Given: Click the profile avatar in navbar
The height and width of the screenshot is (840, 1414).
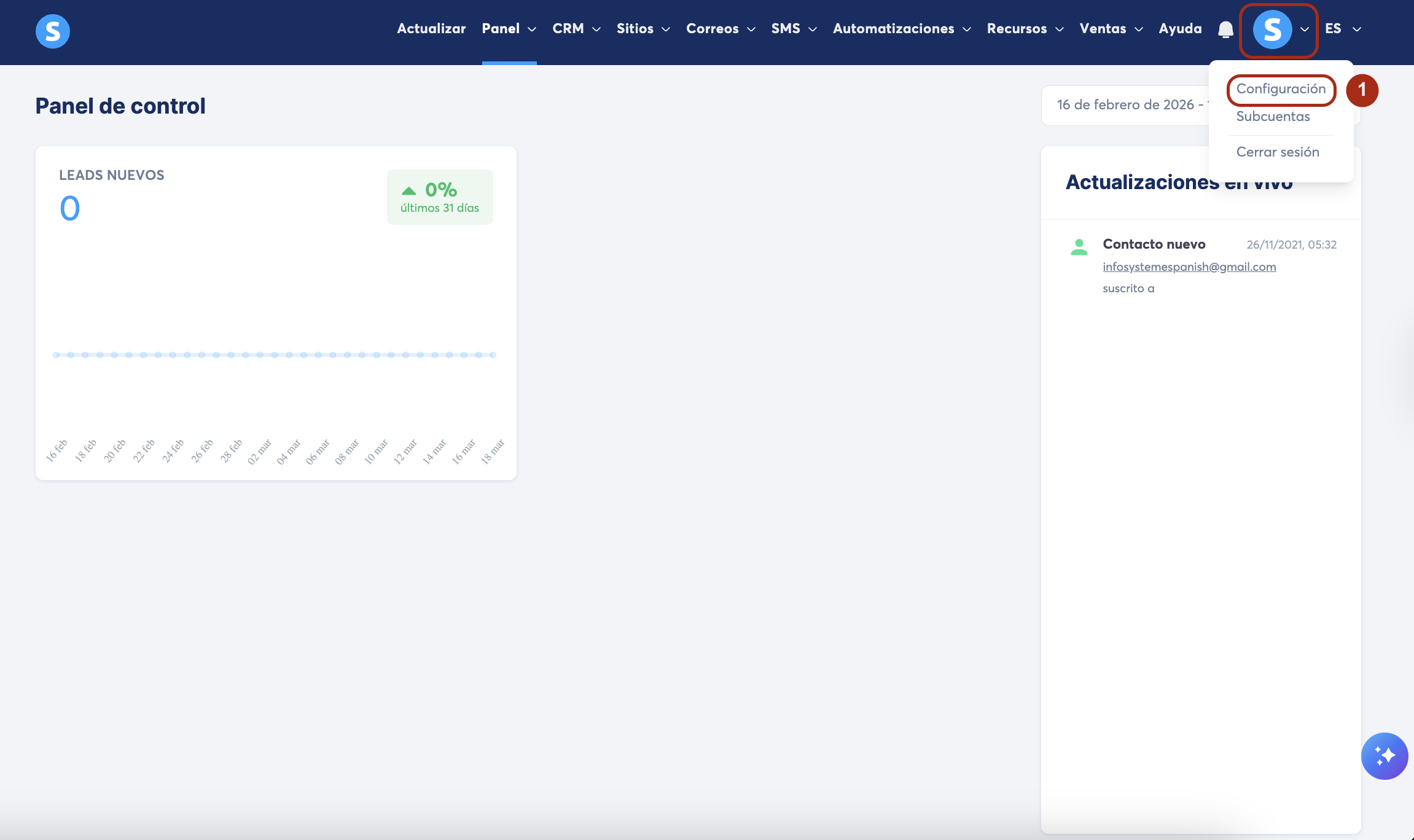Looking at the screenshot, I should 1272,29.
